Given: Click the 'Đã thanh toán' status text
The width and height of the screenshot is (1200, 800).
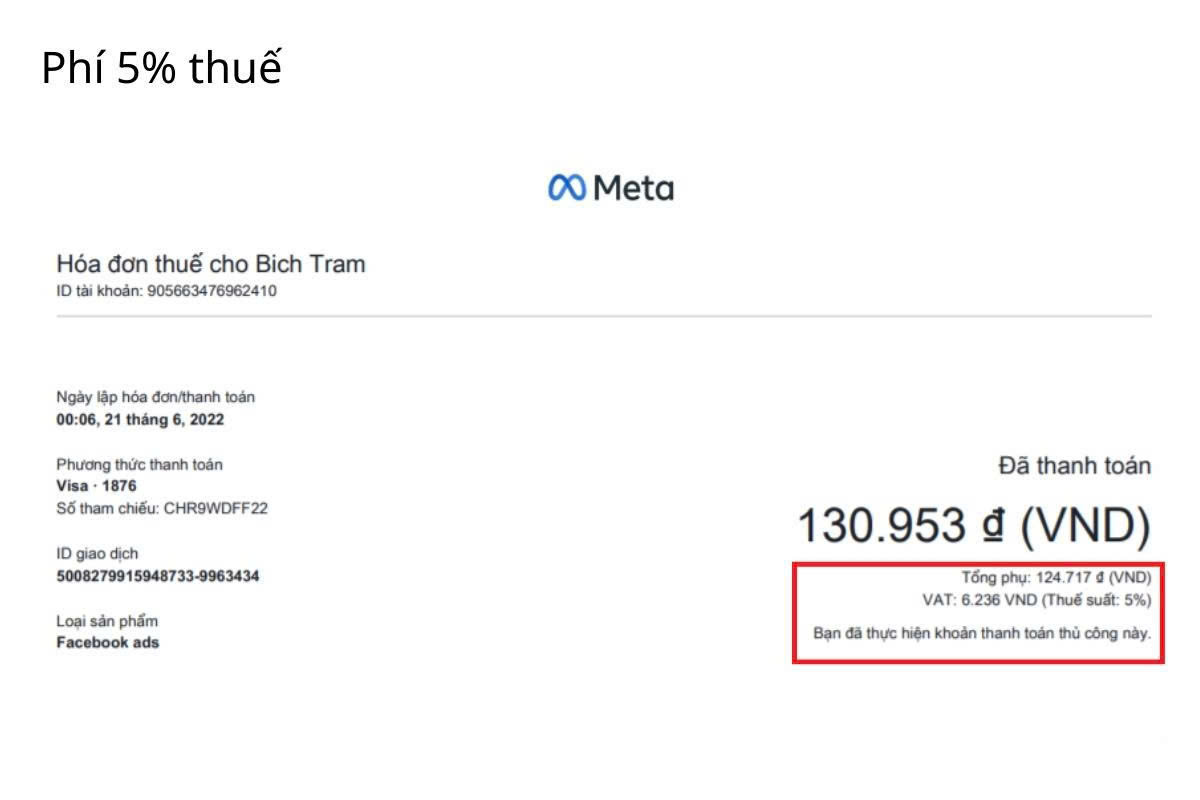Looking at the screenshot, I should (1075, 465).
